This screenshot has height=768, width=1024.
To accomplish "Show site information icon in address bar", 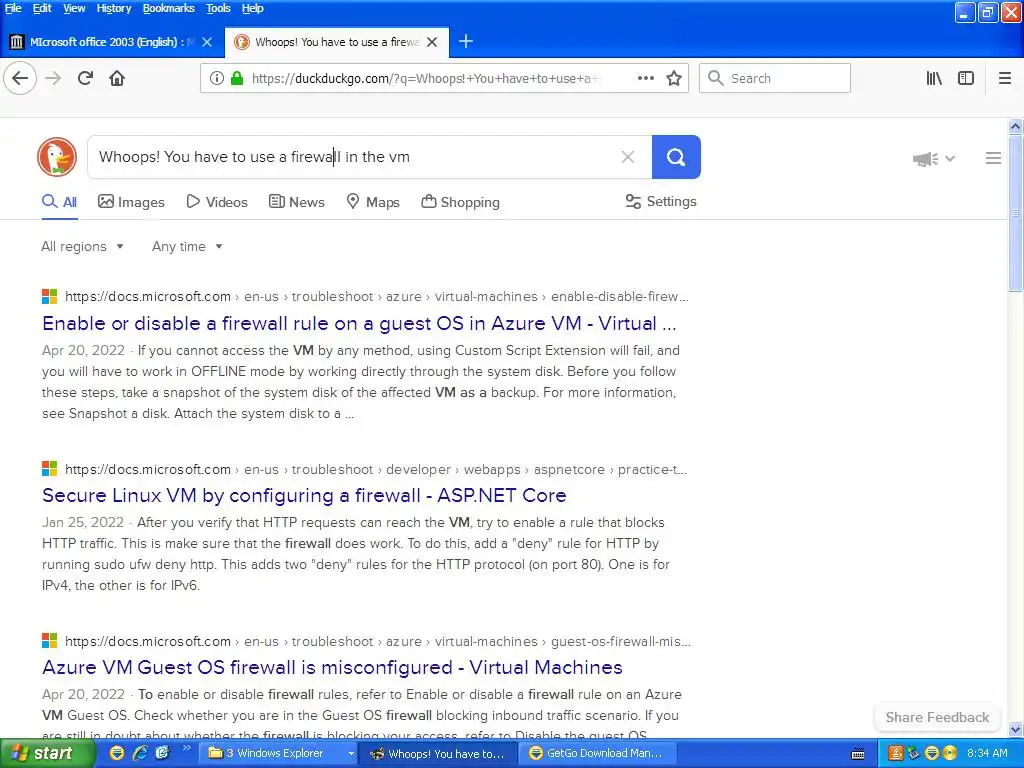I will click(x=217, y=78).
